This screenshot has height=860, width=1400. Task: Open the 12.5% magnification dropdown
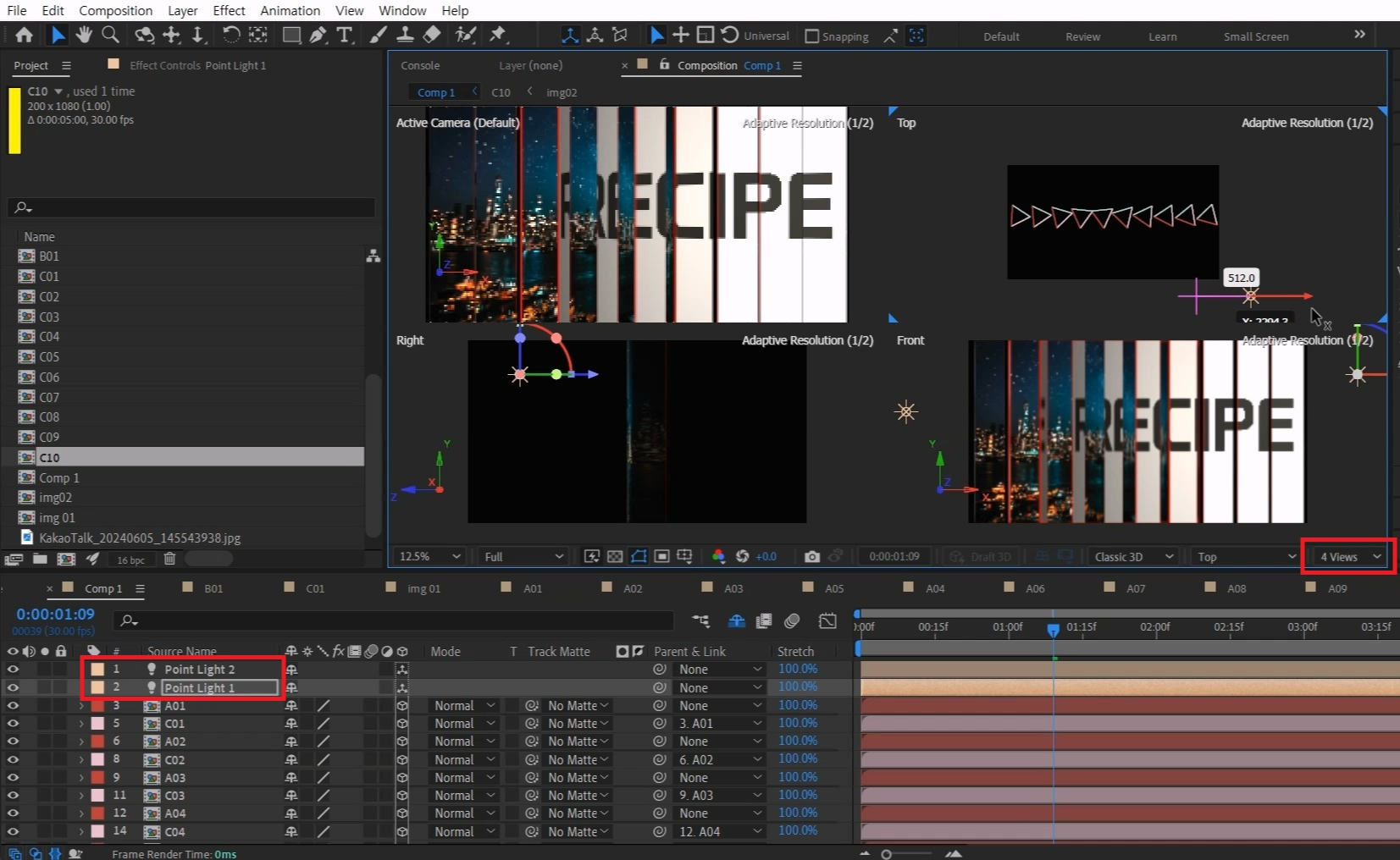tap(430, 556)
